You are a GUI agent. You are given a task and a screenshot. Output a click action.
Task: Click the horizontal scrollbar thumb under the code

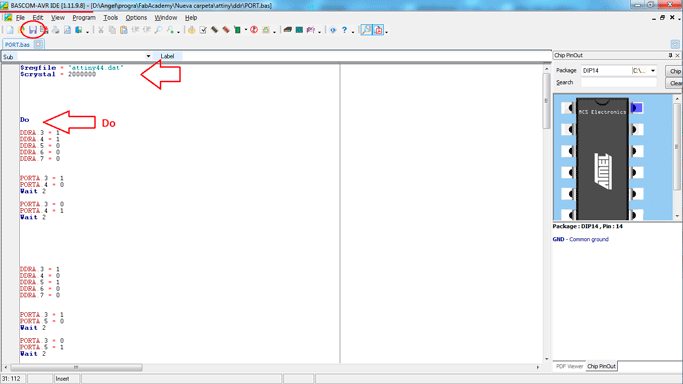76,367
